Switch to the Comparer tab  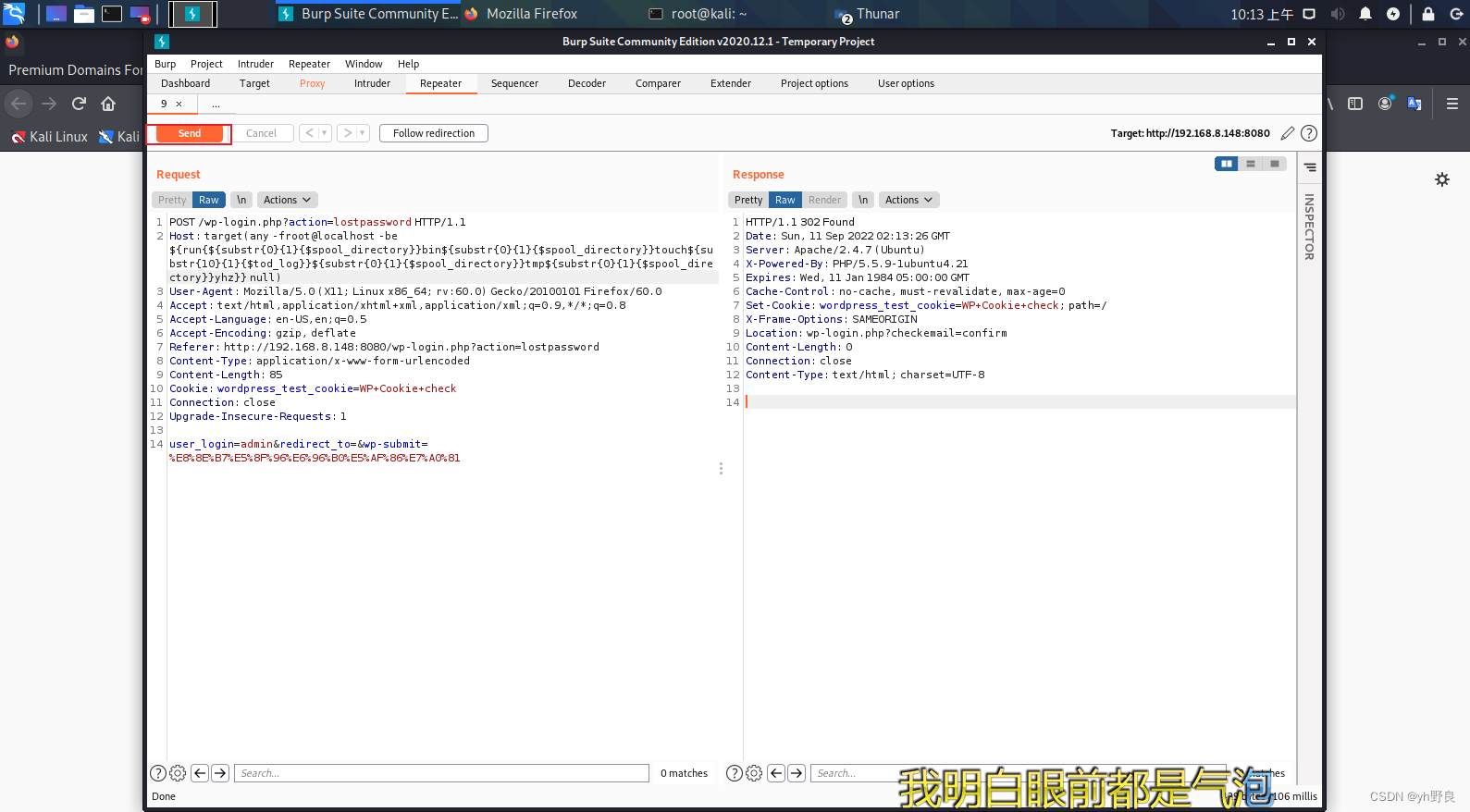(x=658, y=83)
